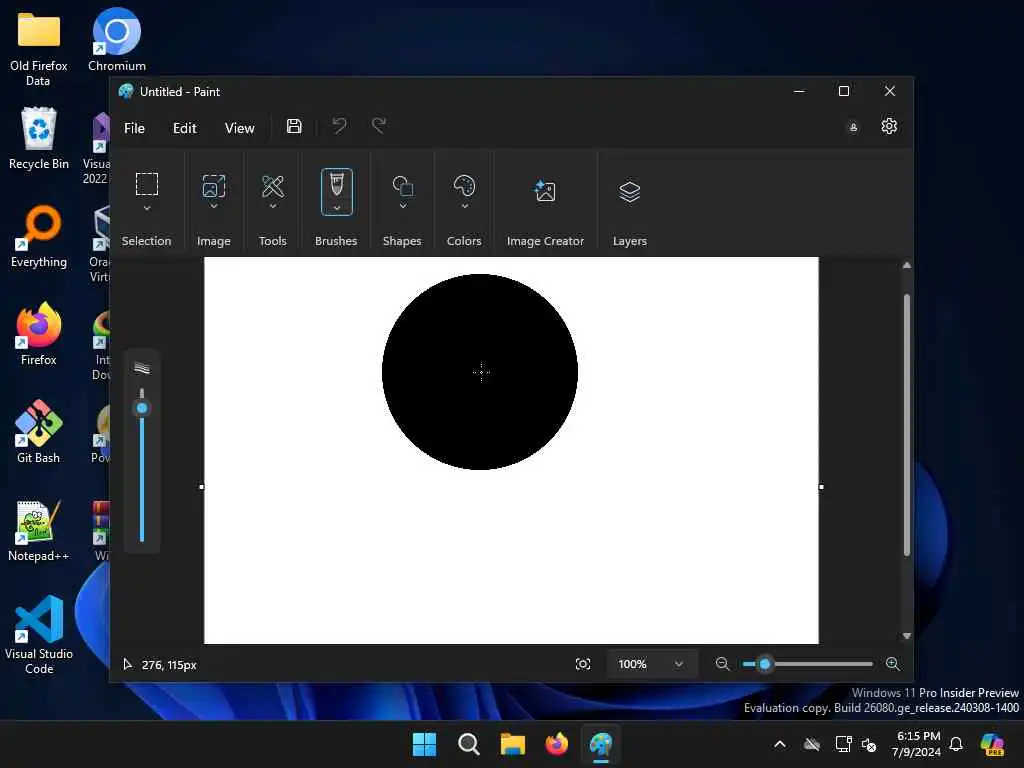Viewport: 1024px width, 768px height.
Task: Select the Notepad++ desktop icon
Action: click(x=39, y=530)
